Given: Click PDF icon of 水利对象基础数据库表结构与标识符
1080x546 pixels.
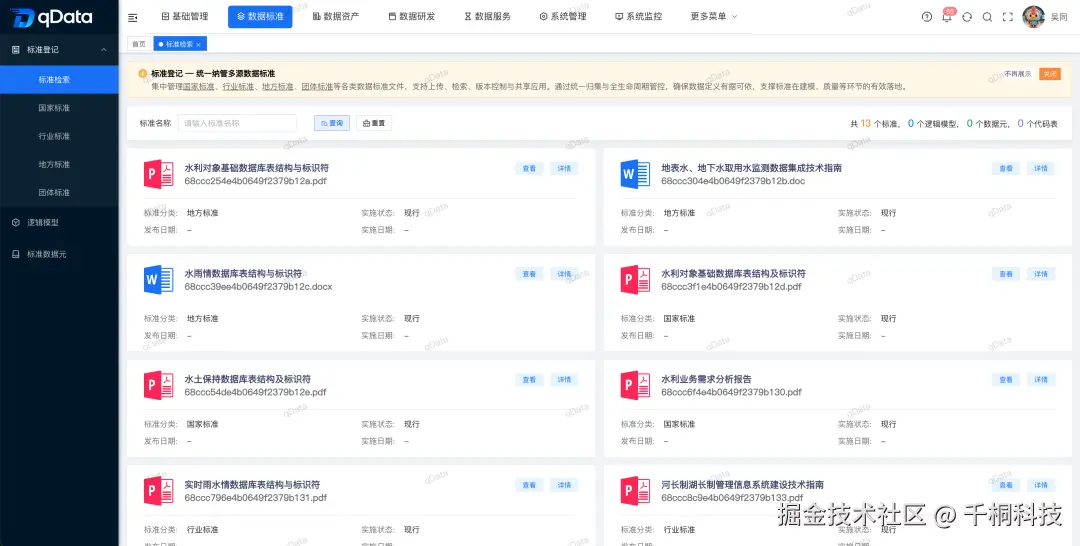Looking at the screenshot, I should 158,174.
